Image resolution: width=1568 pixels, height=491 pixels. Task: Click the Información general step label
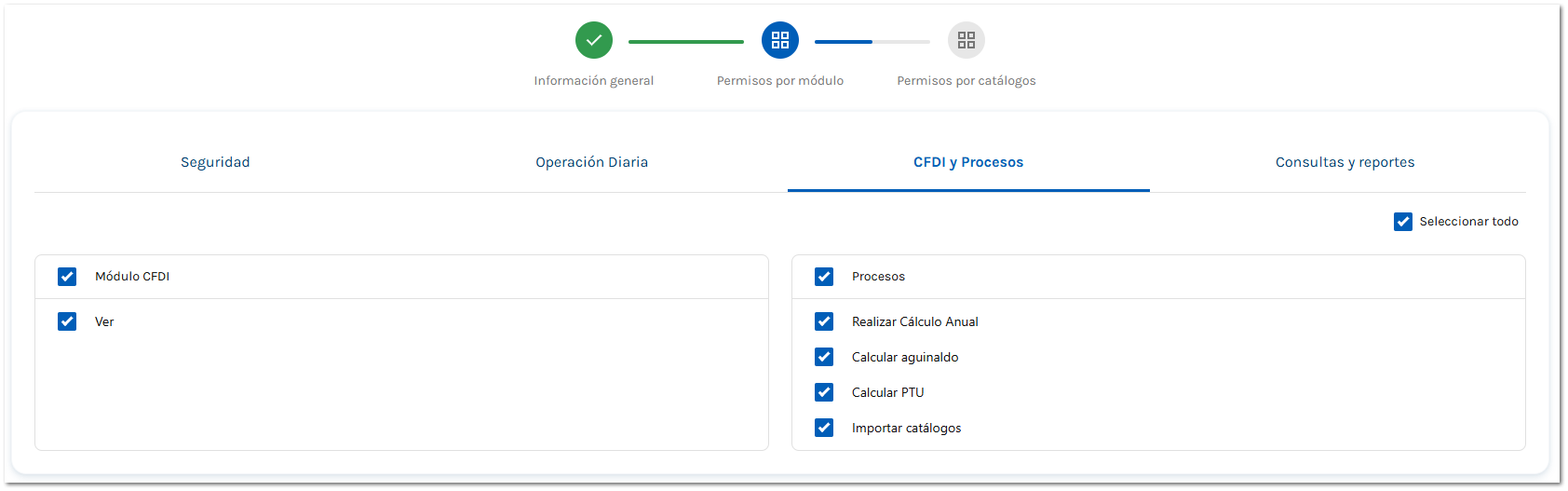click(x=594, y=81)
